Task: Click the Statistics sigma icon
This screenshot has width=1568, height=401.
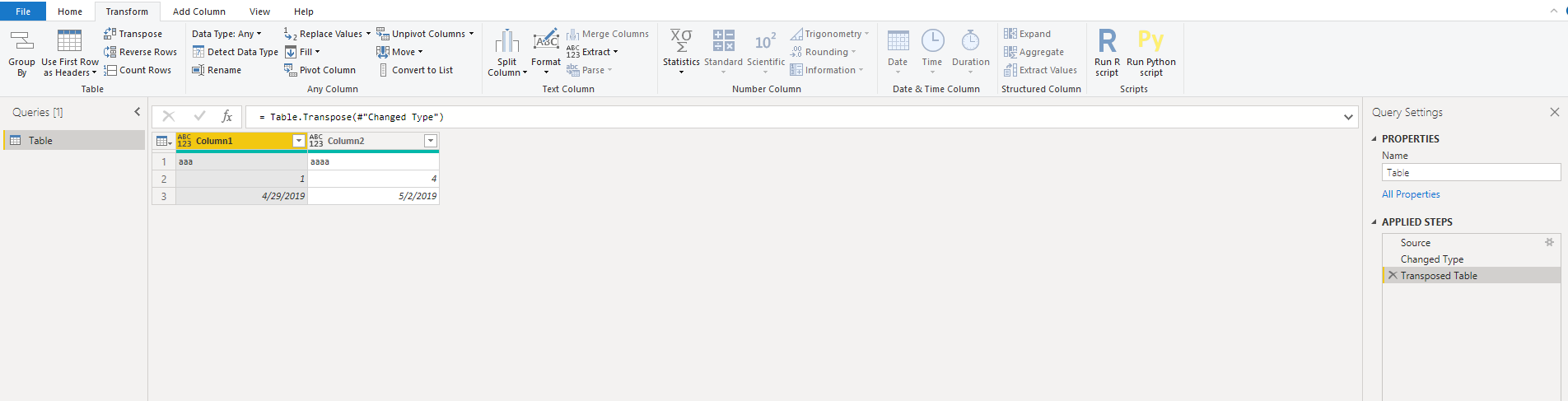Action: point(681,40)
